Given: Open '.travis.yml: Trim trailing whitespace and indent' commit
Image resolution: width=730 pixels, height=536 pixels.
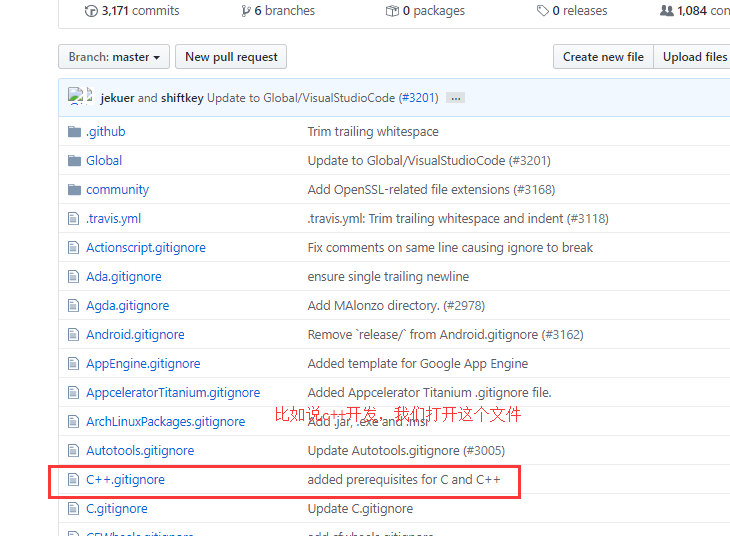Looking at the screenshot, I should click(458, 218).
